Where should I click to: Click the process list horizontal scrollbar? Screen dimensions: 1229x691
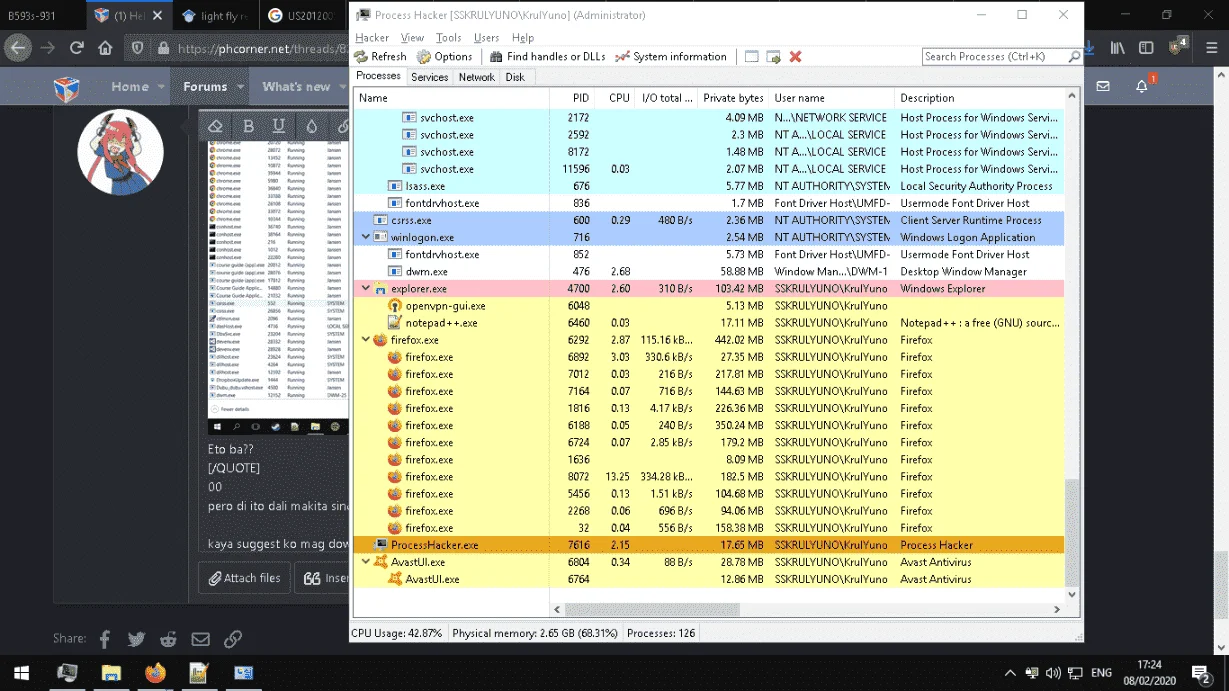[652, 609]
